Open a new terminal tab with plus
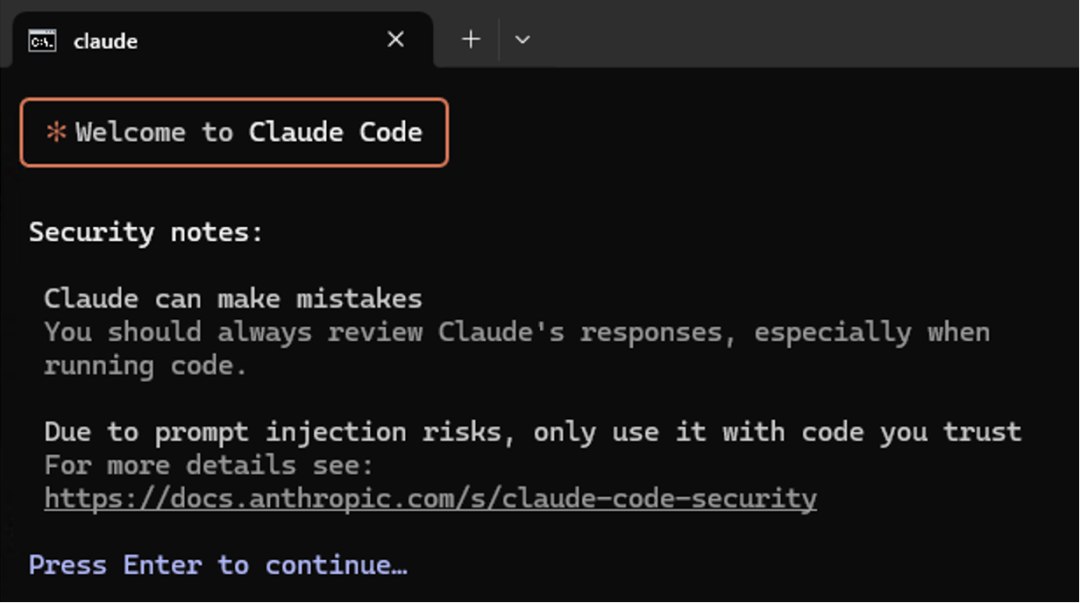1080x603 pixels. coord(471,40)
